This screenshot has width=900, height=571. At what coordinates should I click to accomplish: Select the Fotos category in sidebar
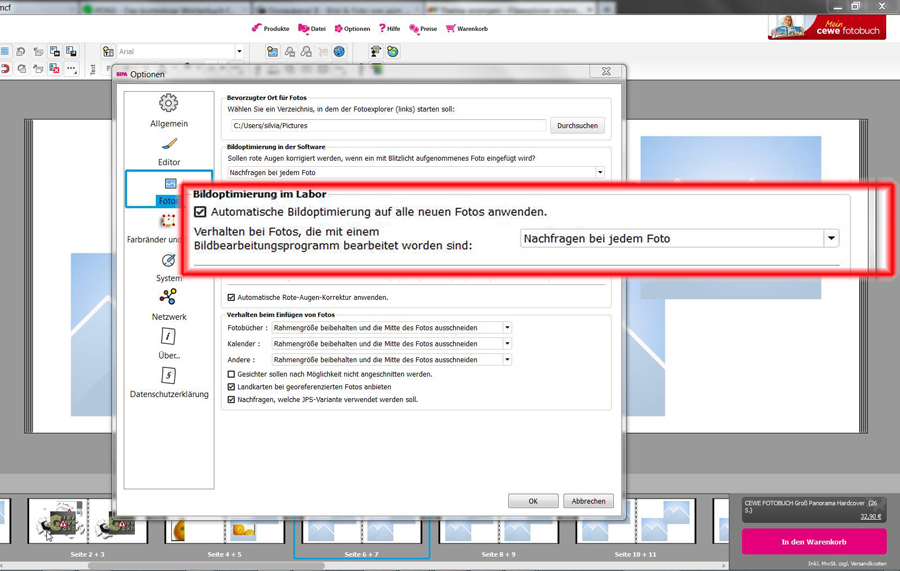[x=169, y=189]
